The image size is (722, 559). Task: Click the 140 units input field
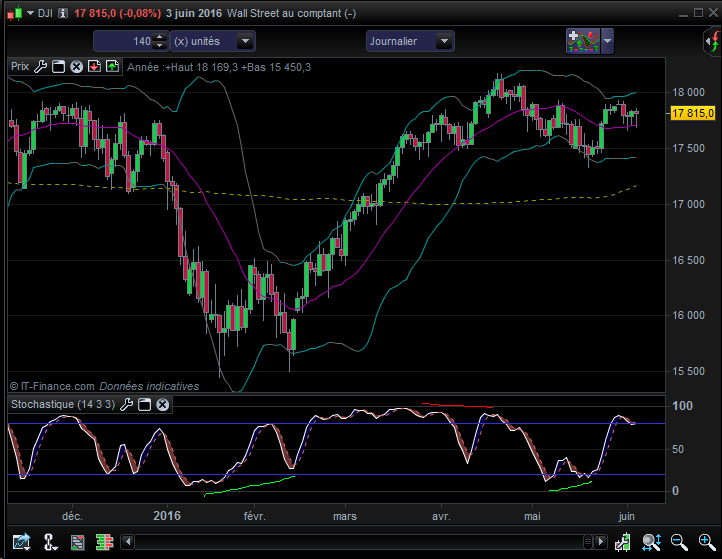point(124,41)
